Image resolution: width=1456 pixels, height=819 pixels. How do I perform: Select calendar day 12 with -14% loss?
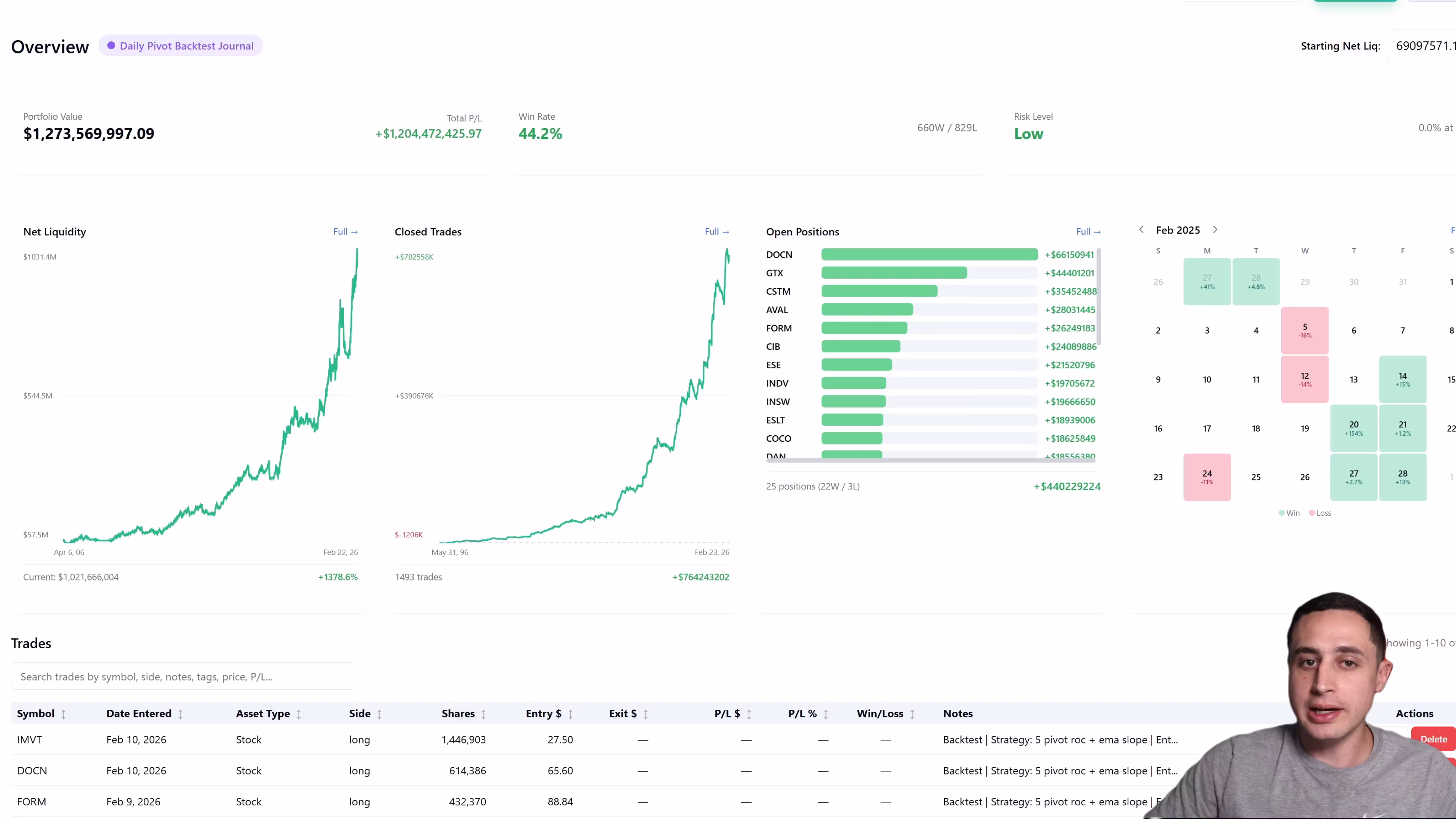click(1304, 379)
